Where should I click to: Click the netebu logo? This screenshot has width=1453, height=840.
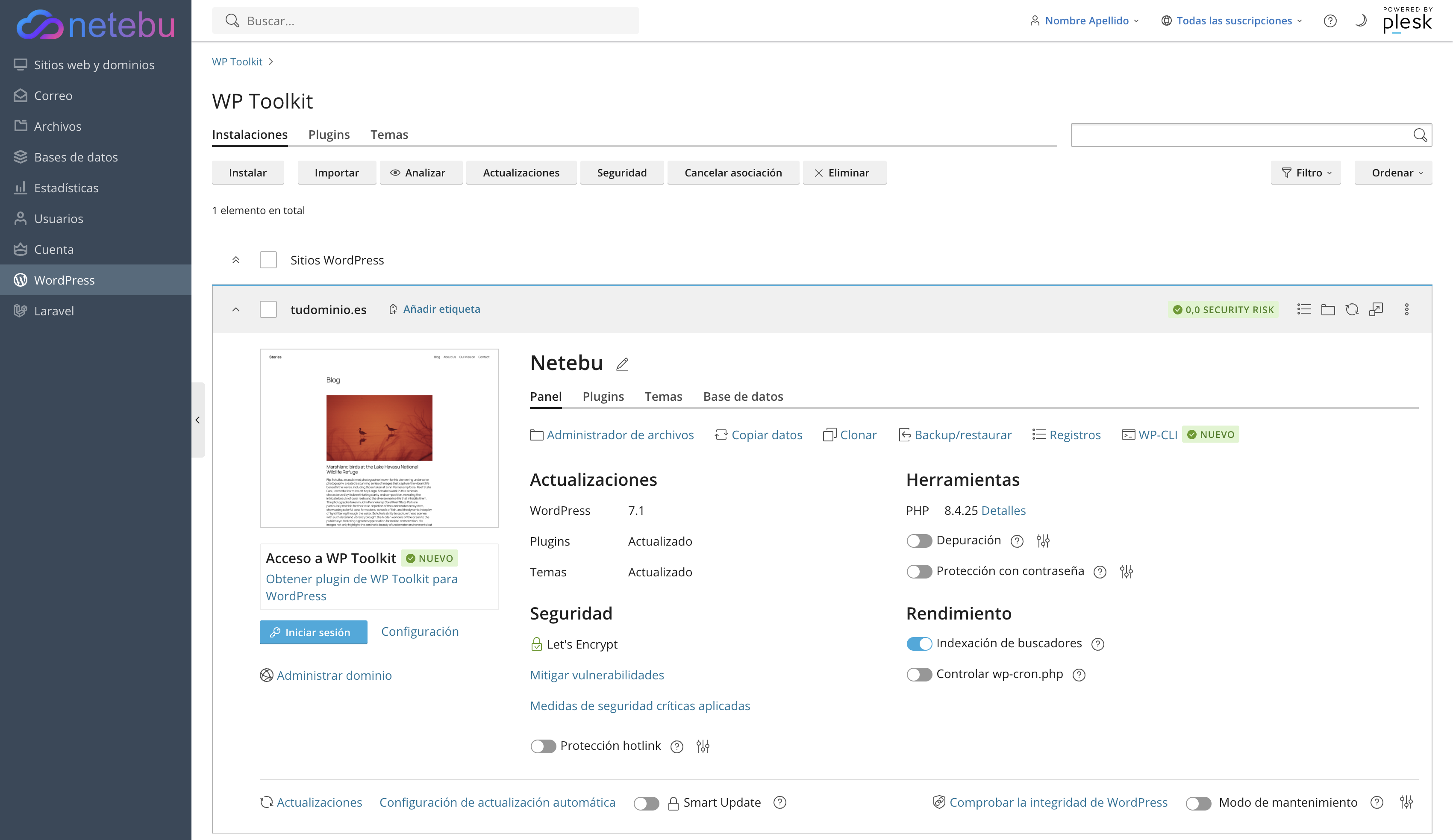(x=96, y=24)
